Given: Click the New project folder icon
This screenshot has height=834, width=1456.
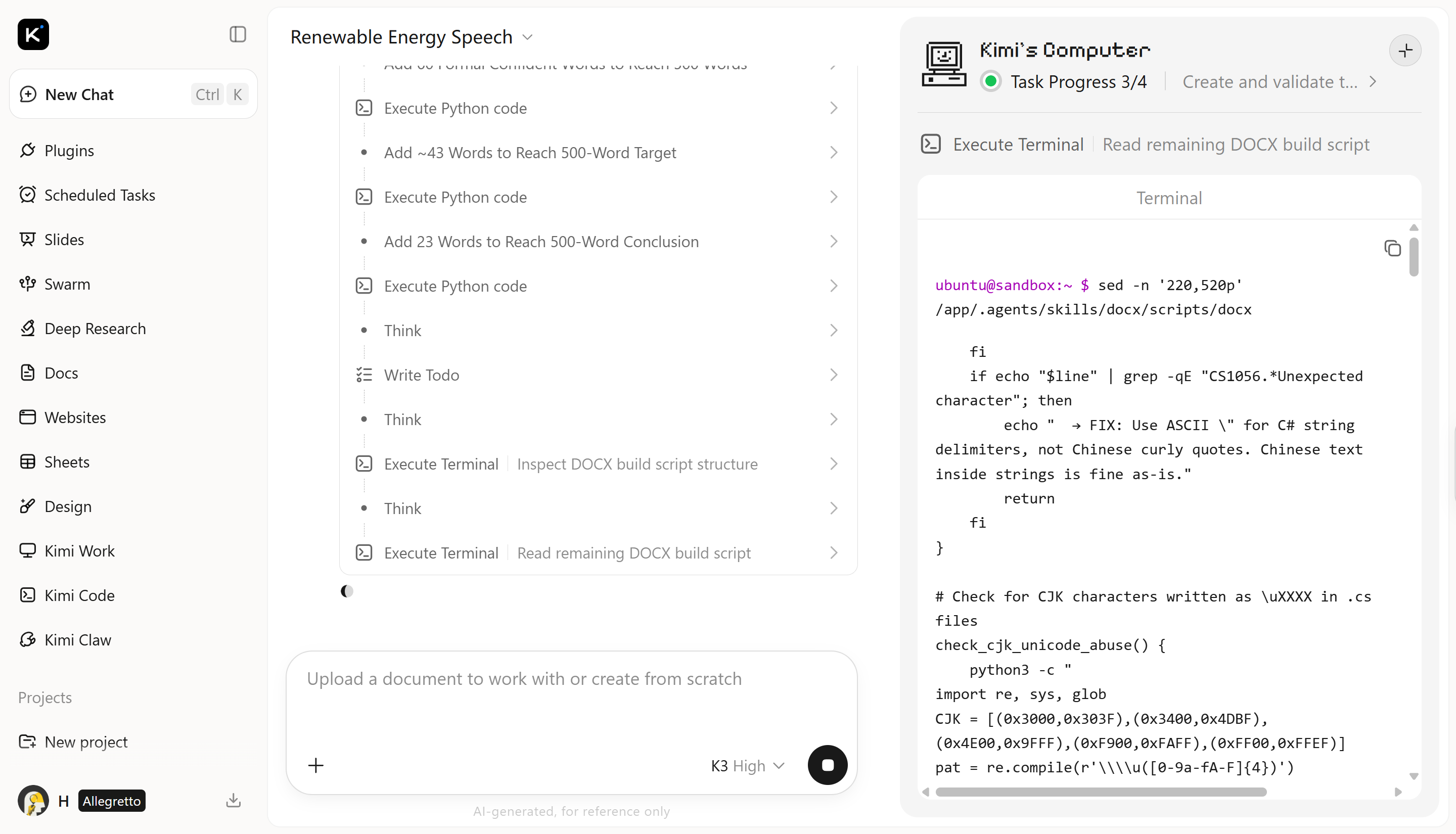Looking at the screenshot, I should (x=27, y=742).
